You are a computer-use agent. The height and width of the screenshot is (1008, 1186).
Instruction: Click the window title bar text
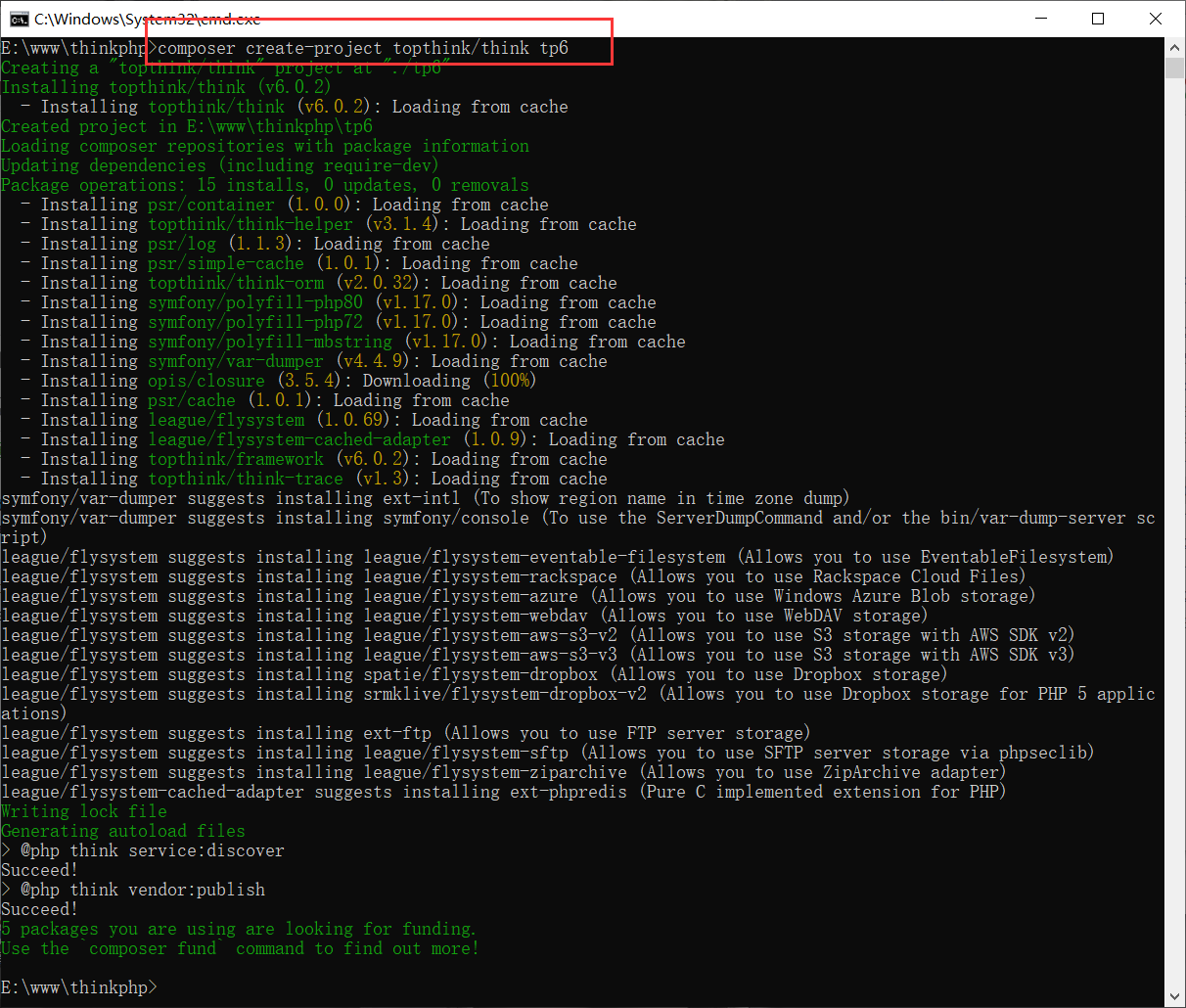coord(147,19)
